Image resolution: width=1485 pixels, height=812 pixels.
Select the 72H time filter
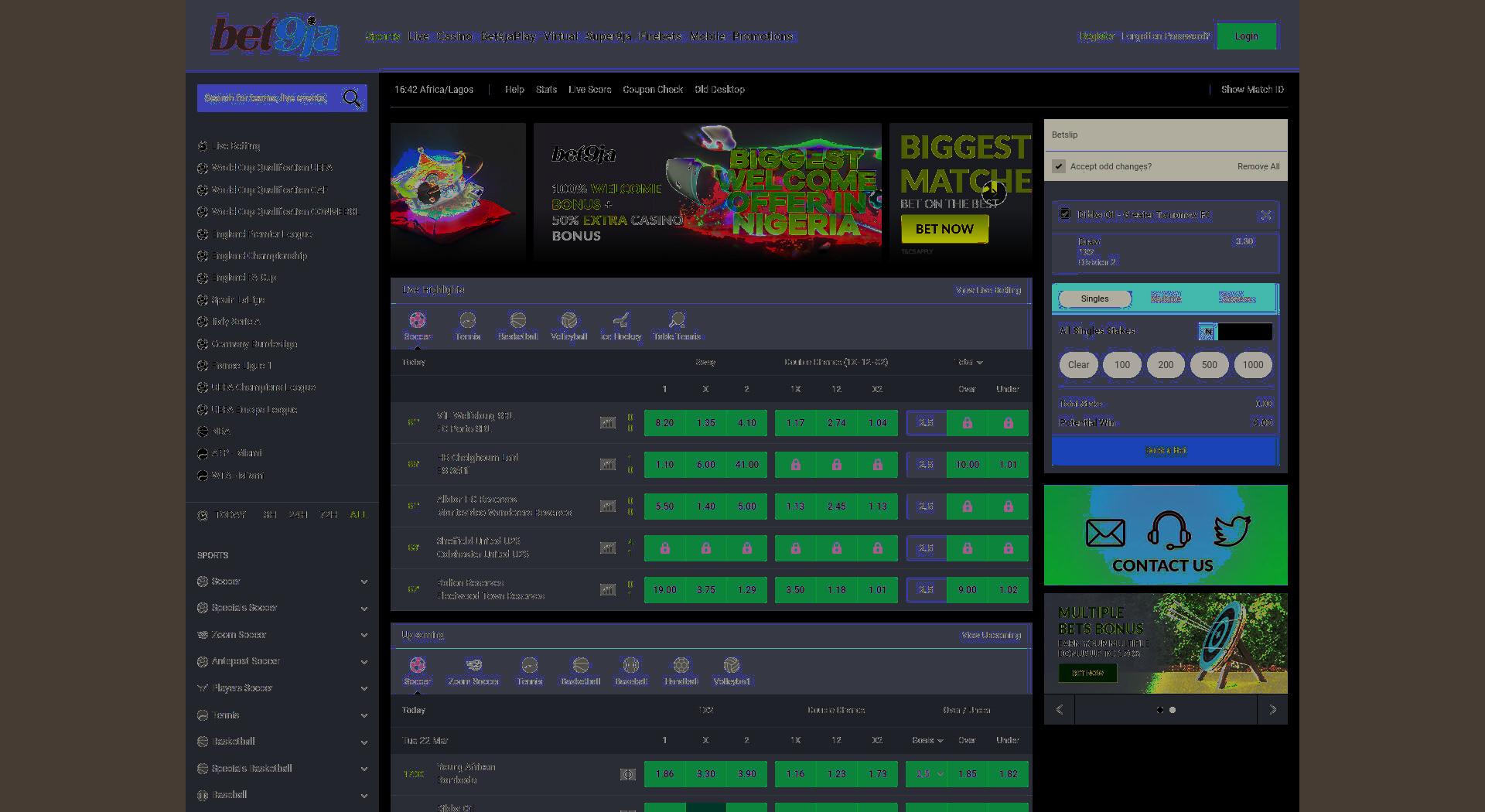[329, 515]
